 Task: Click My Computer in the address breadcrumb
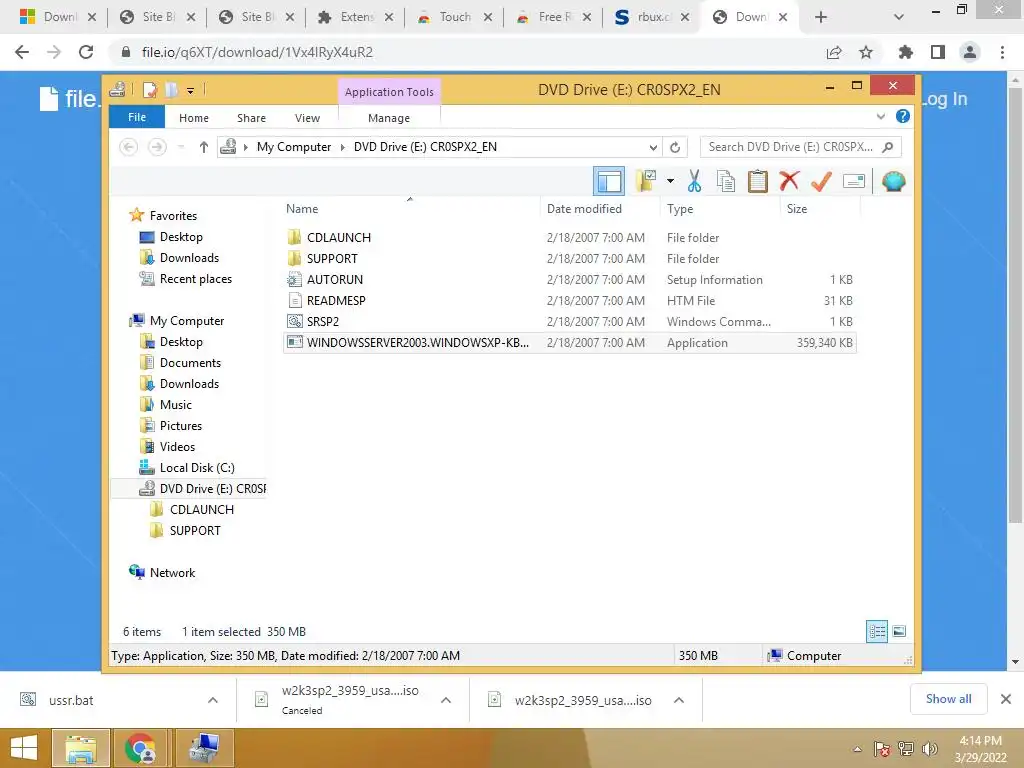[x=294, y=147]
